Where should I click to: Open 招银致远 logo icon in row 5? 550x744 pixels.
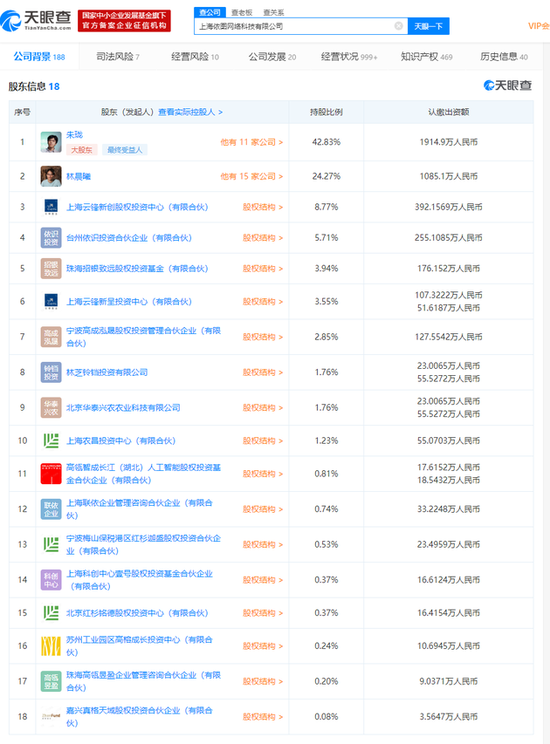coord(51,269)
